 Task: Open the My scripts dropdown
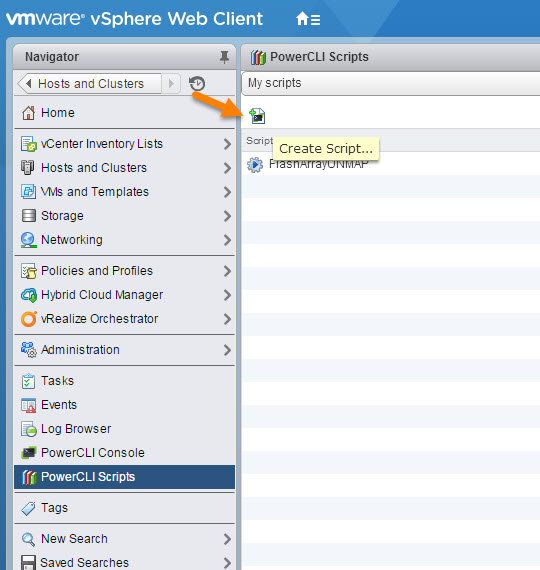pyautogui.click(x=391, y=83)
